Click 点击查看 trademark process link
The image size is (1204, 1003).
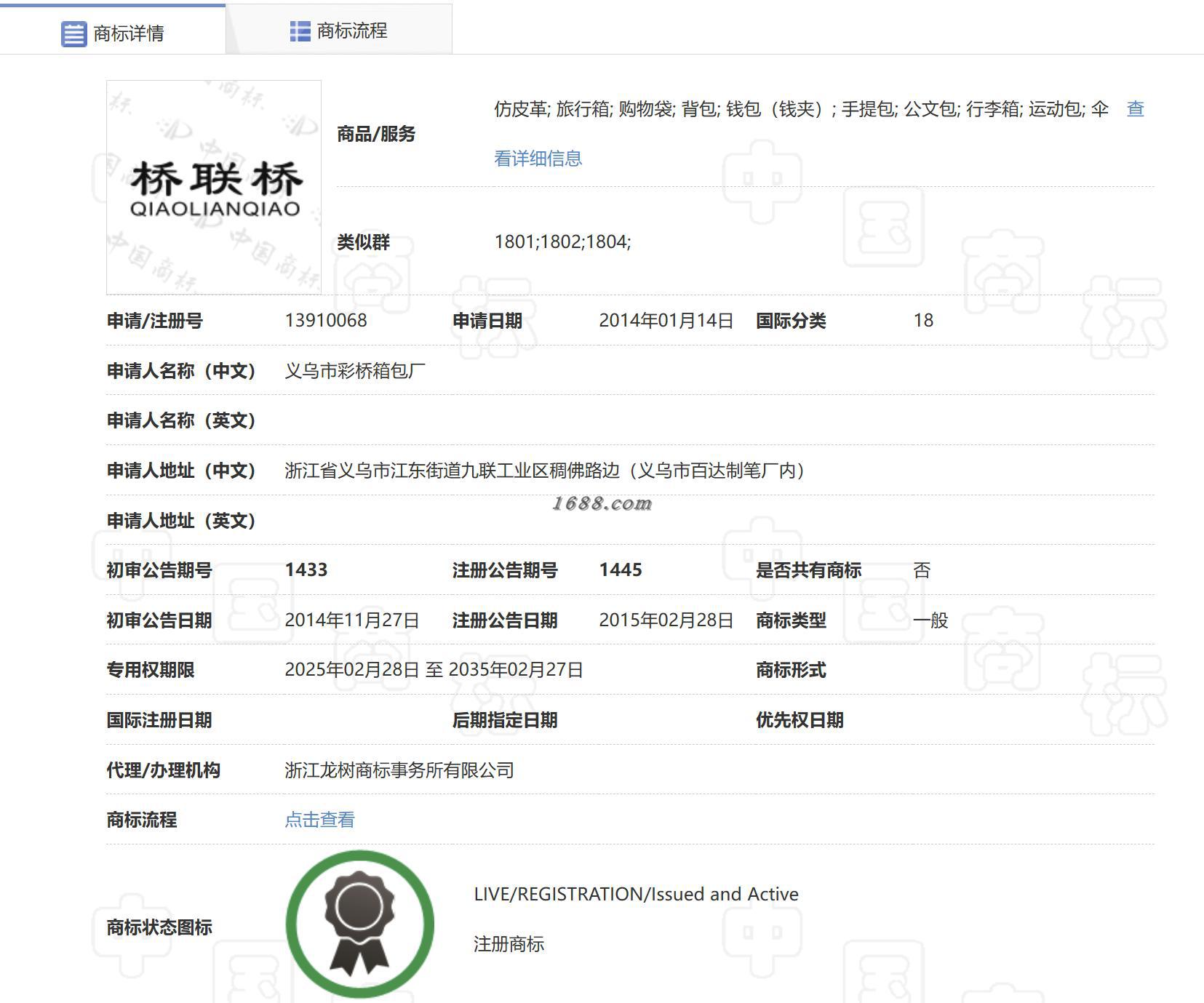tap(319, 820)
